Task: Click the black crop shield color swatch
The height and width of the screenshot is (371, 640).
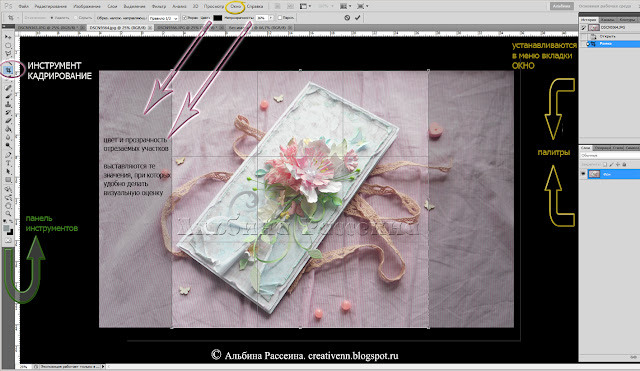Action: click(218, 18)
